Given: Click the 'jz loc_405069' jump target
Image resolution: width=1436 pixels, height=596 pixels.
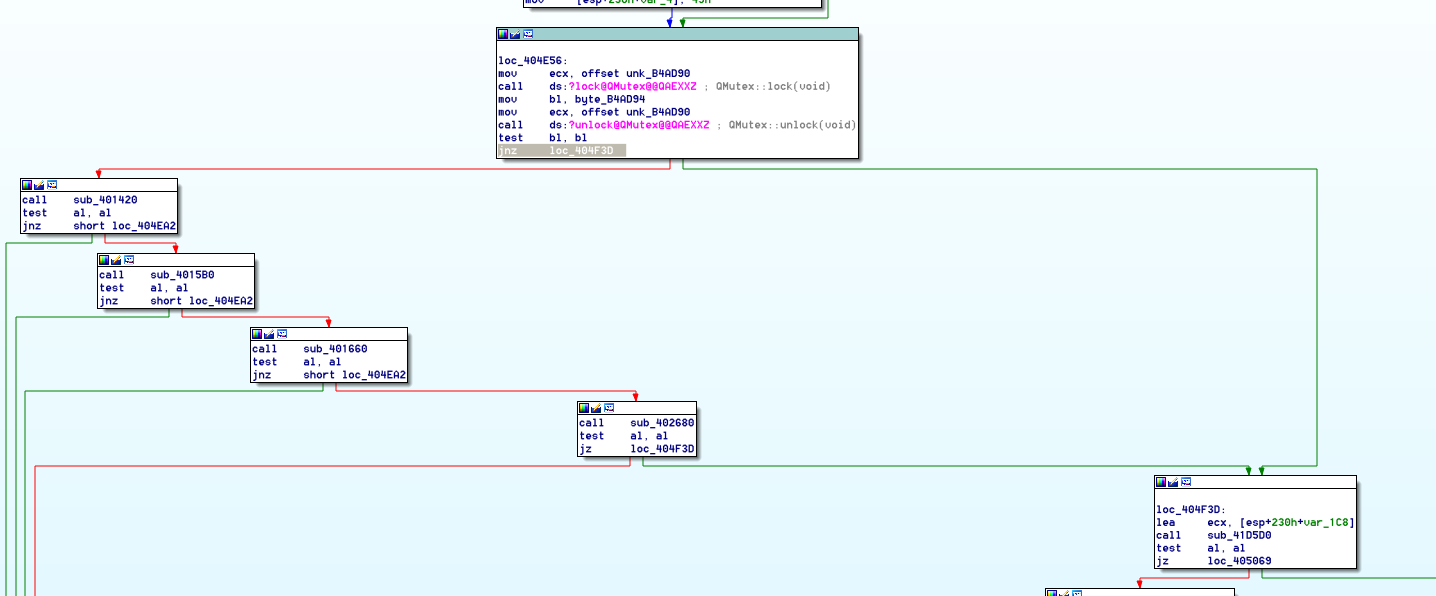Looking at the screenshot, I should point(1239,561).
